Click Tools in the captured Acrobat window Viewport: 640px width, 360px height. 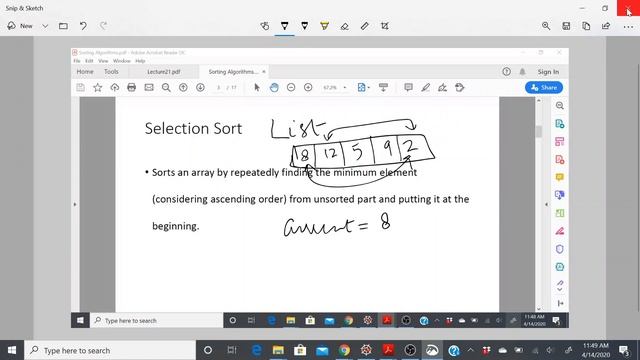111,71
